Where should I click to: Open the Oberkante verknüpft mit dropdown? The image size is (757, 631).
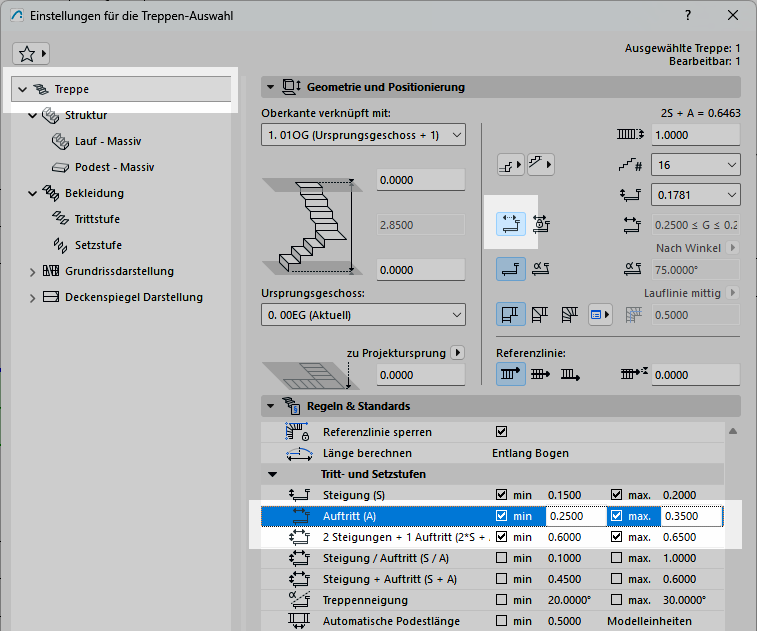tap(363, 135)
